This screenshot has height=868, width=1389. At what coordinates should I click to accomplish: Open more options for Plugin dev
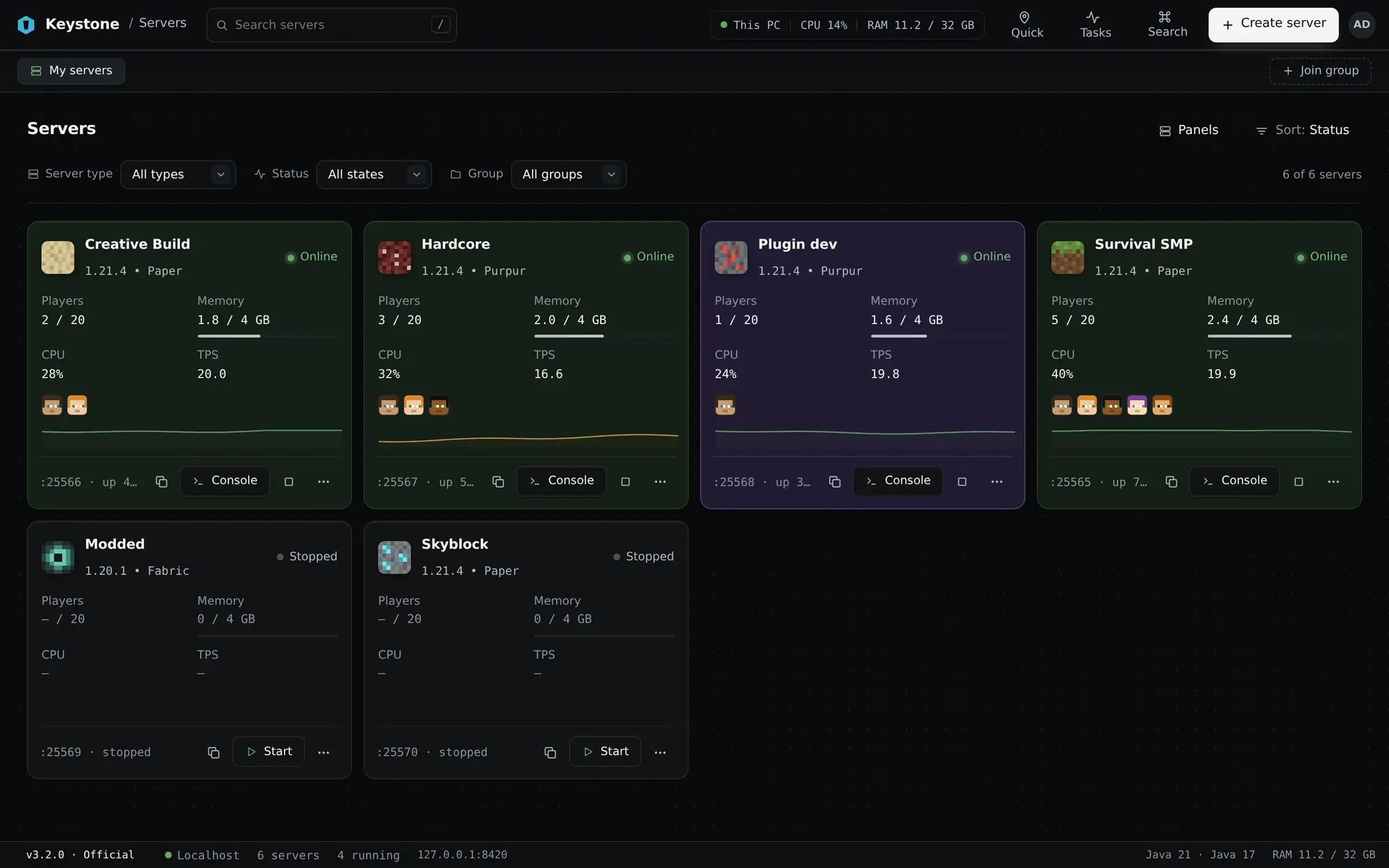point(997,481)
